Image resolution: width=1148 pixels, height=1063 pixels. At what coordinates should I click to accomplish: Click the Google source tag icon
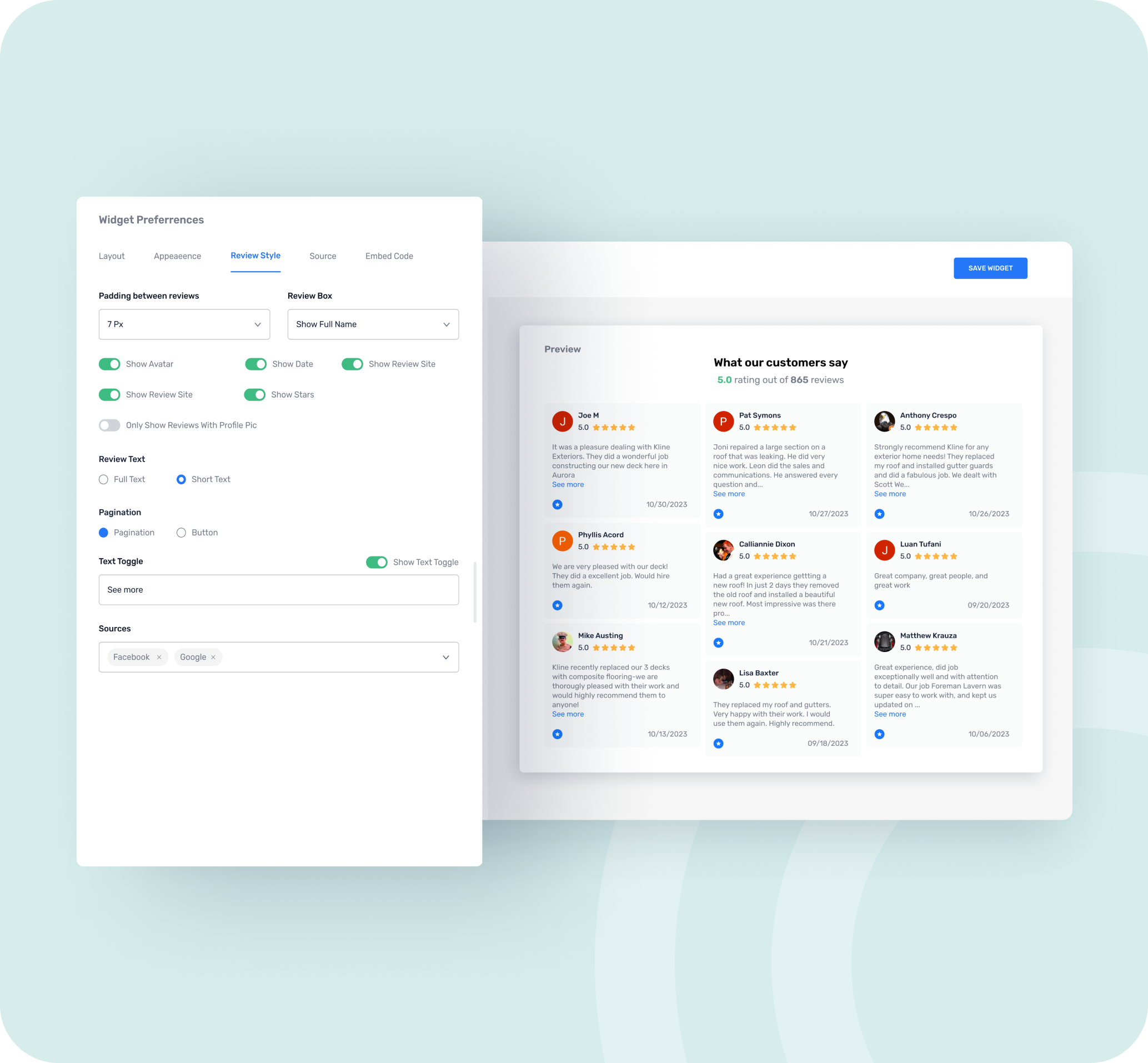(213, 657)
